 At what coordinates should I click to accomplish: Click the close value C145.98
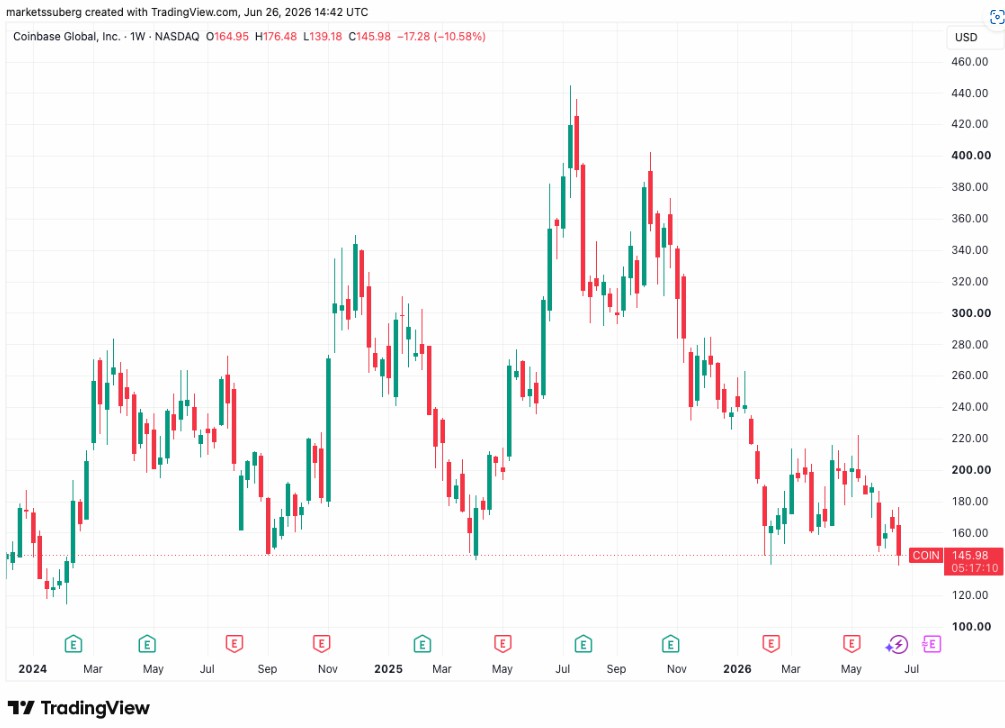[x=369, y=37]
